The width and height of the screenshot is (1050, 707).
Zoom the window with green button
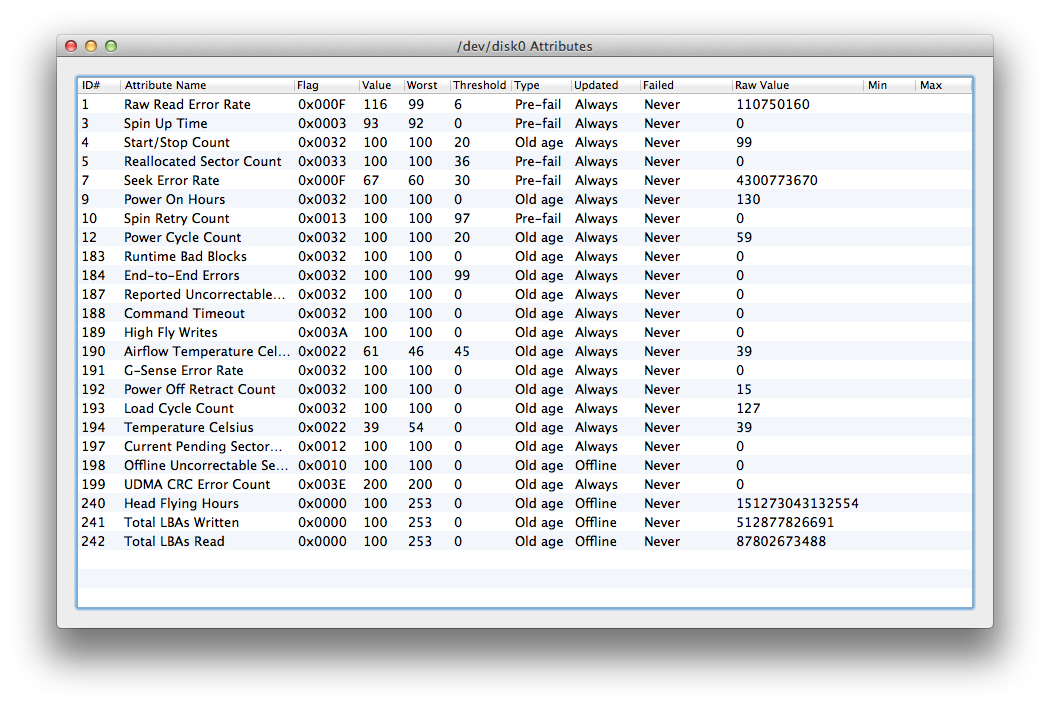[x=111, y=46]
